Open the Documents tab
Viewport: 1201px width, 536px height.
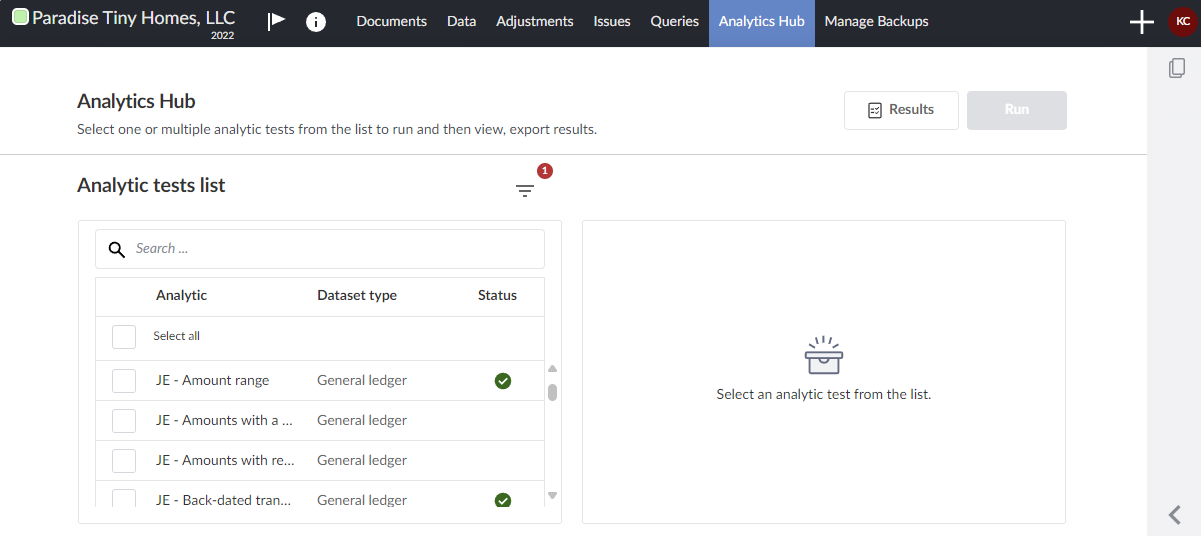(391, 22)
